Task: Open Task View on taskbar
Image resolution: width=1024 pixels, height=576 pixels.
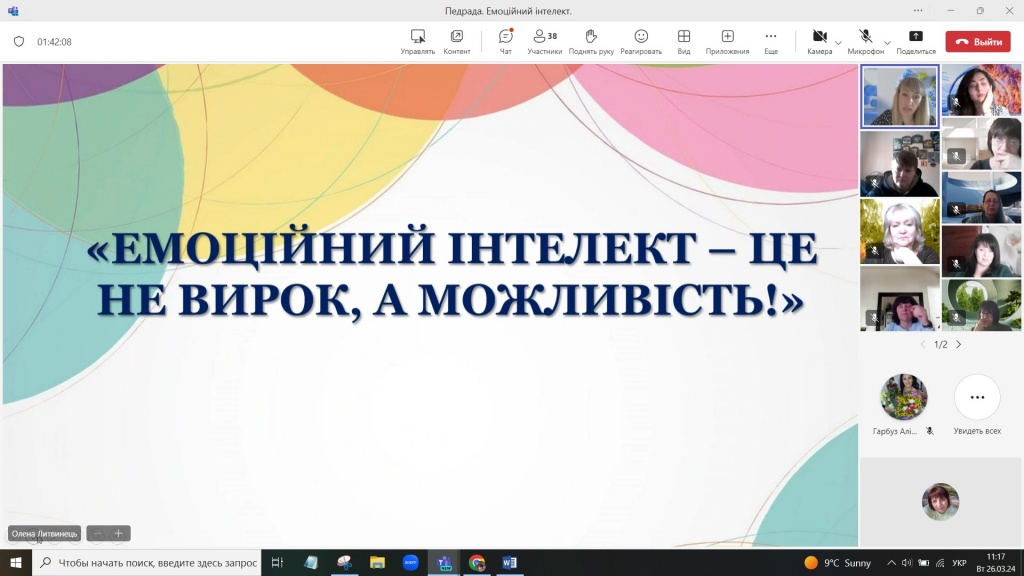Action: pos(277,562)
